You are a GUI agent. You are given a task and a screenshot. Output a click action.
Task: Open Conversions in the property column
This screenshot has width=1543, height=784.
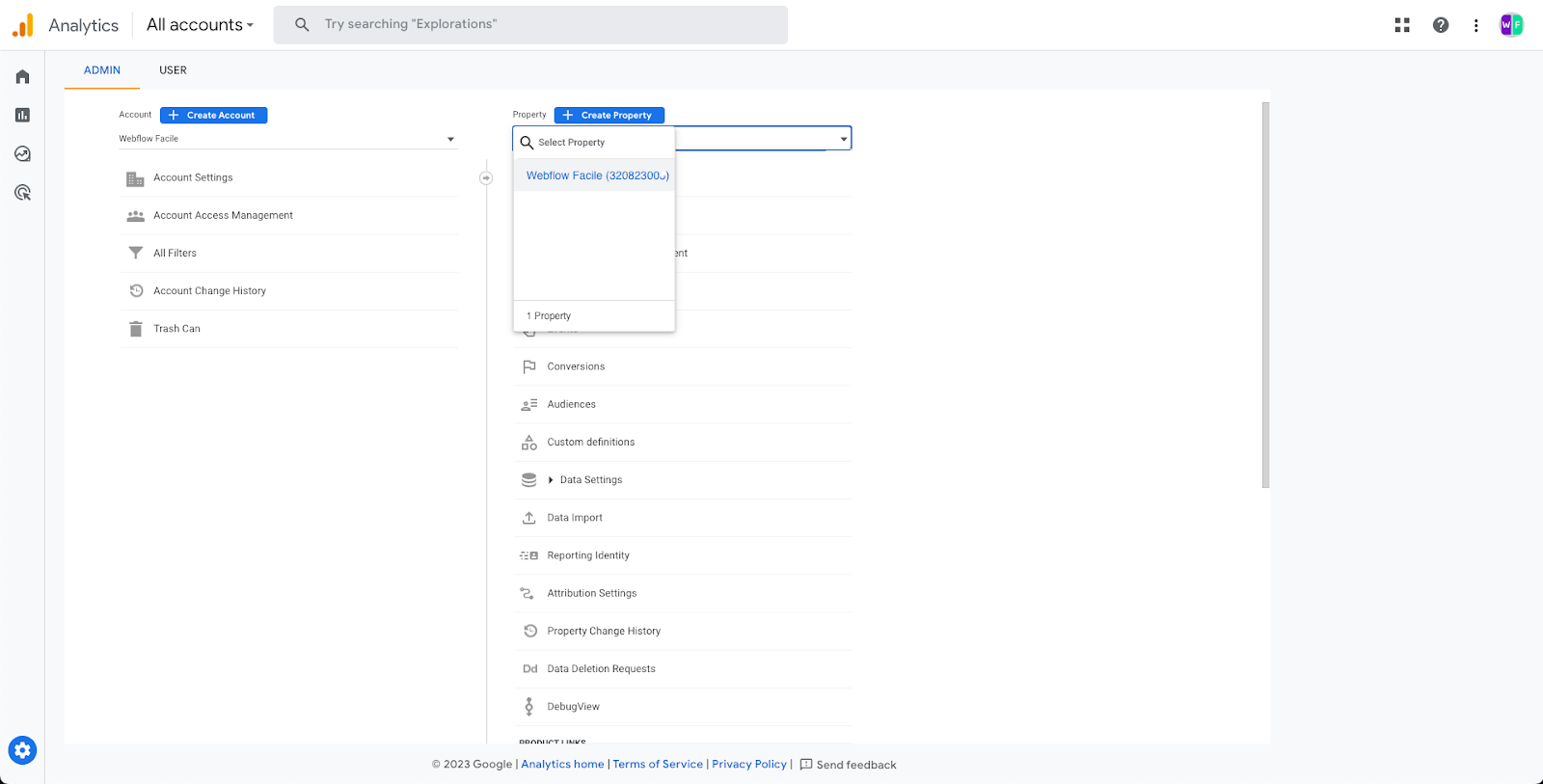pos(576,366)
